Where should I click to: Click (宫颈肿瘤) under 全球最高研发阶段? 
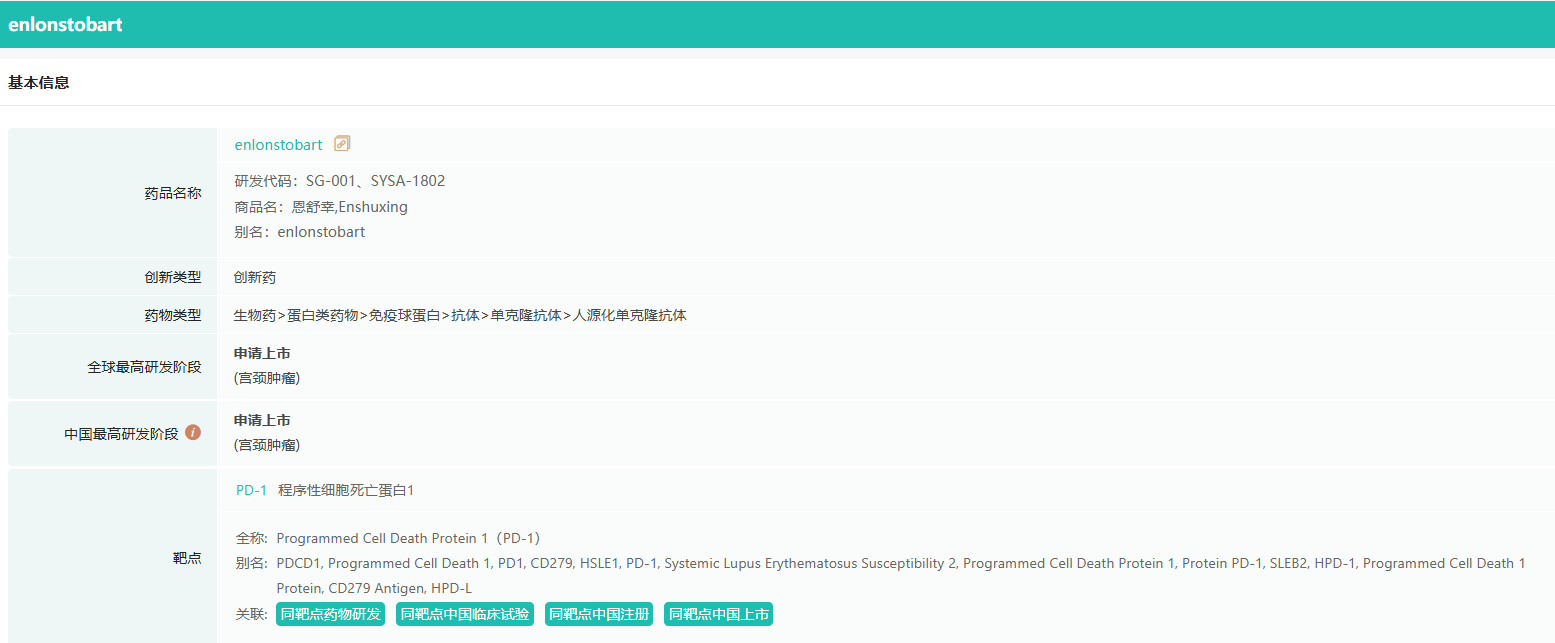267,378
